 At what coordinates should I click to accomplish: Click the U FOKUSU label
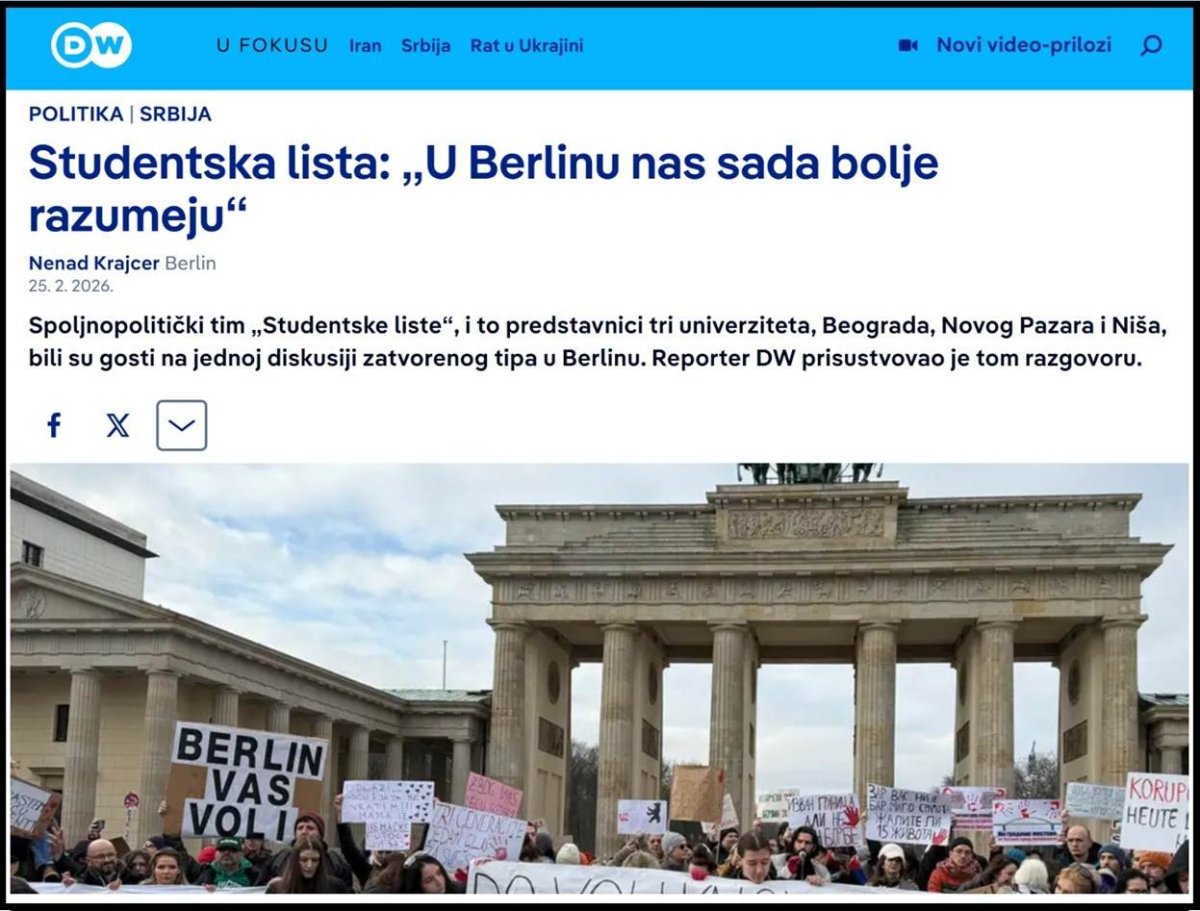point(272,46)
